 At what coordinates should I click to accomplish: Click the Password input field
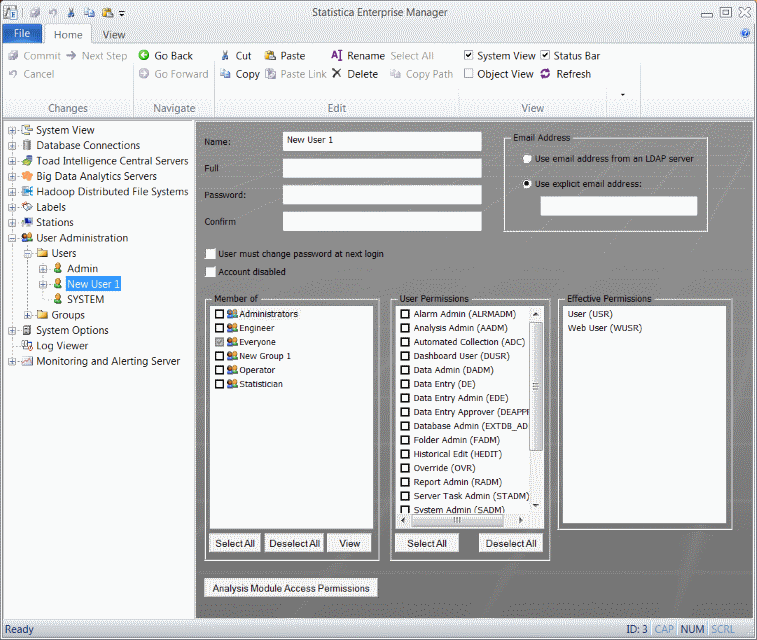tap(382, 195)
